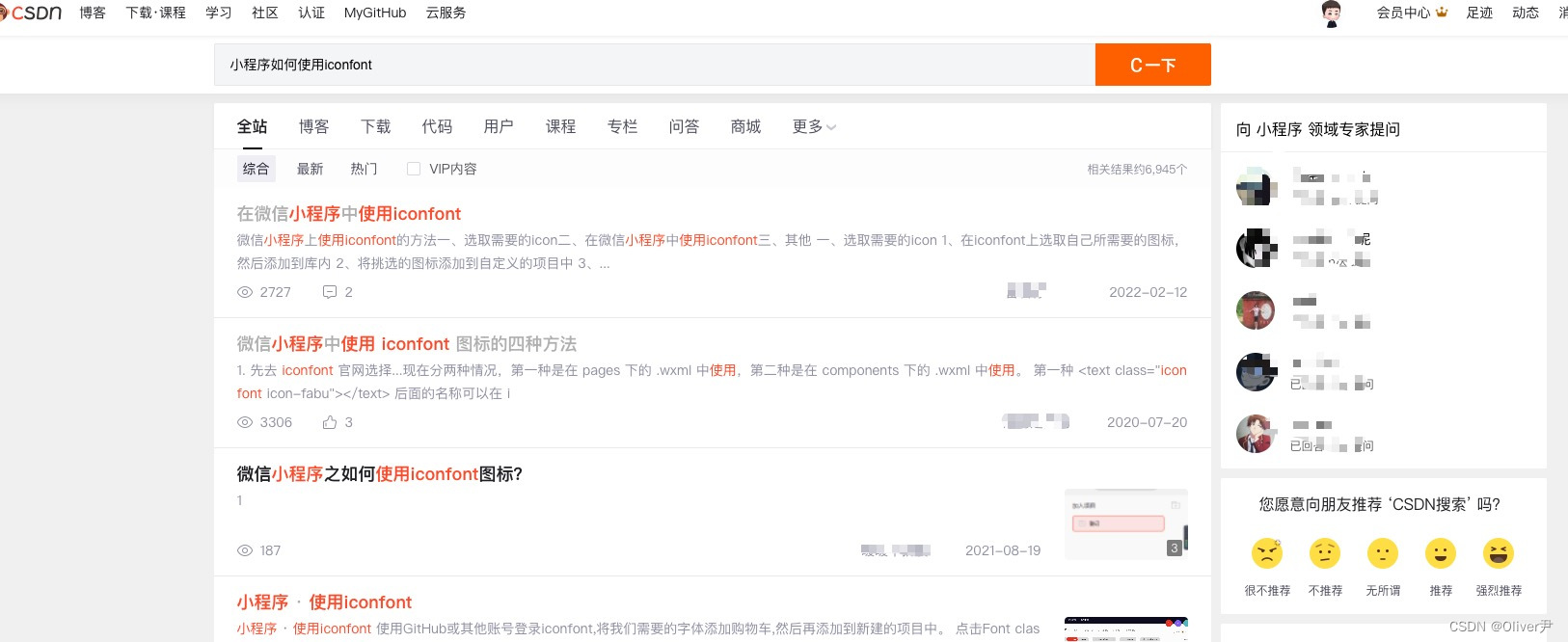Viewport: 1568px width, 642px height.
Task: Select the 很不推荐 angry emoji
Action: tap(1267, 553)
